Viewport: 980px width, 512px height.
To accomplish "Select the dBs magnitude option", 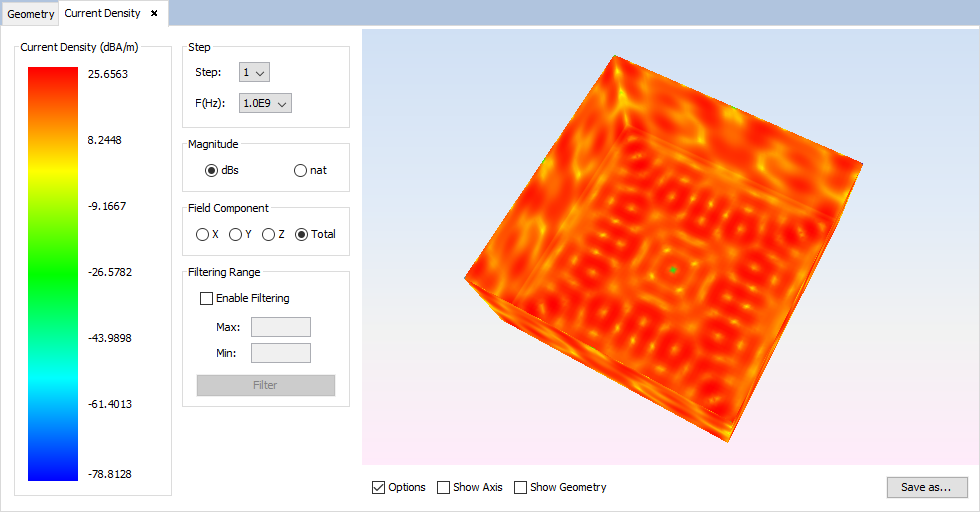I will (211, 170).
